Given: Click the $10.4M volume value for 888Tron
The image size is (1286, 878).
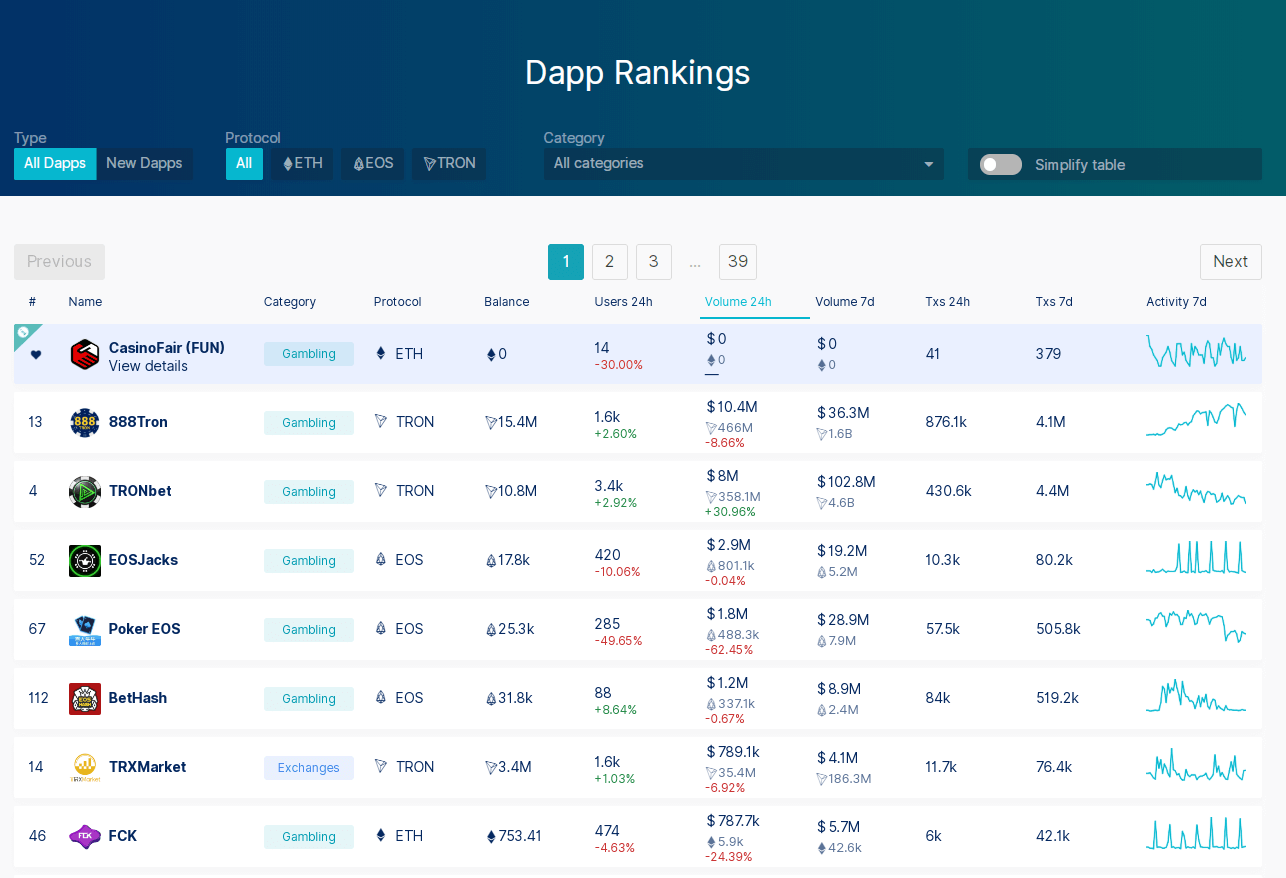Looking at the screenshot, I should pos(732,407).
